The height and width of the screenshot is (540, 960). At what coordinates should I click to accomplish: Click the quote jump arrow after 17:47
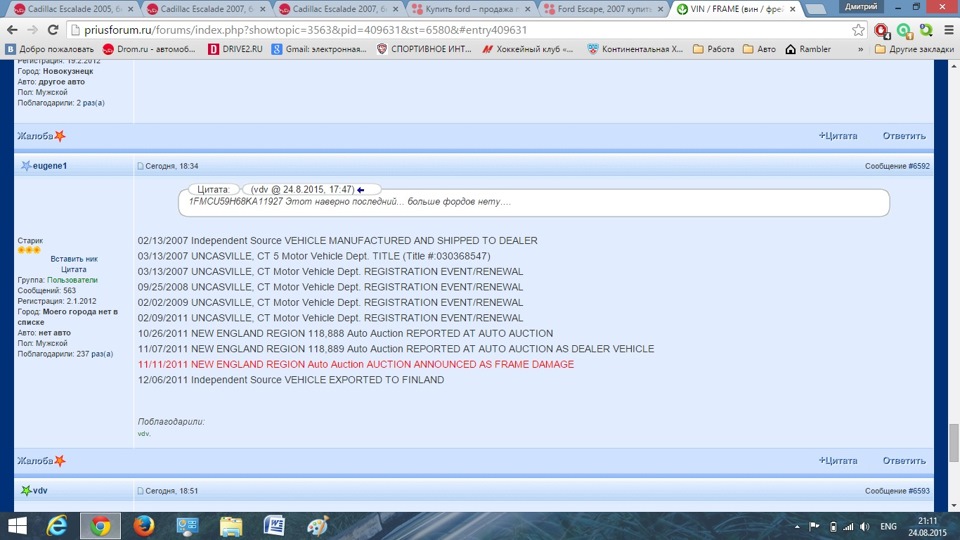click(361, 190)
